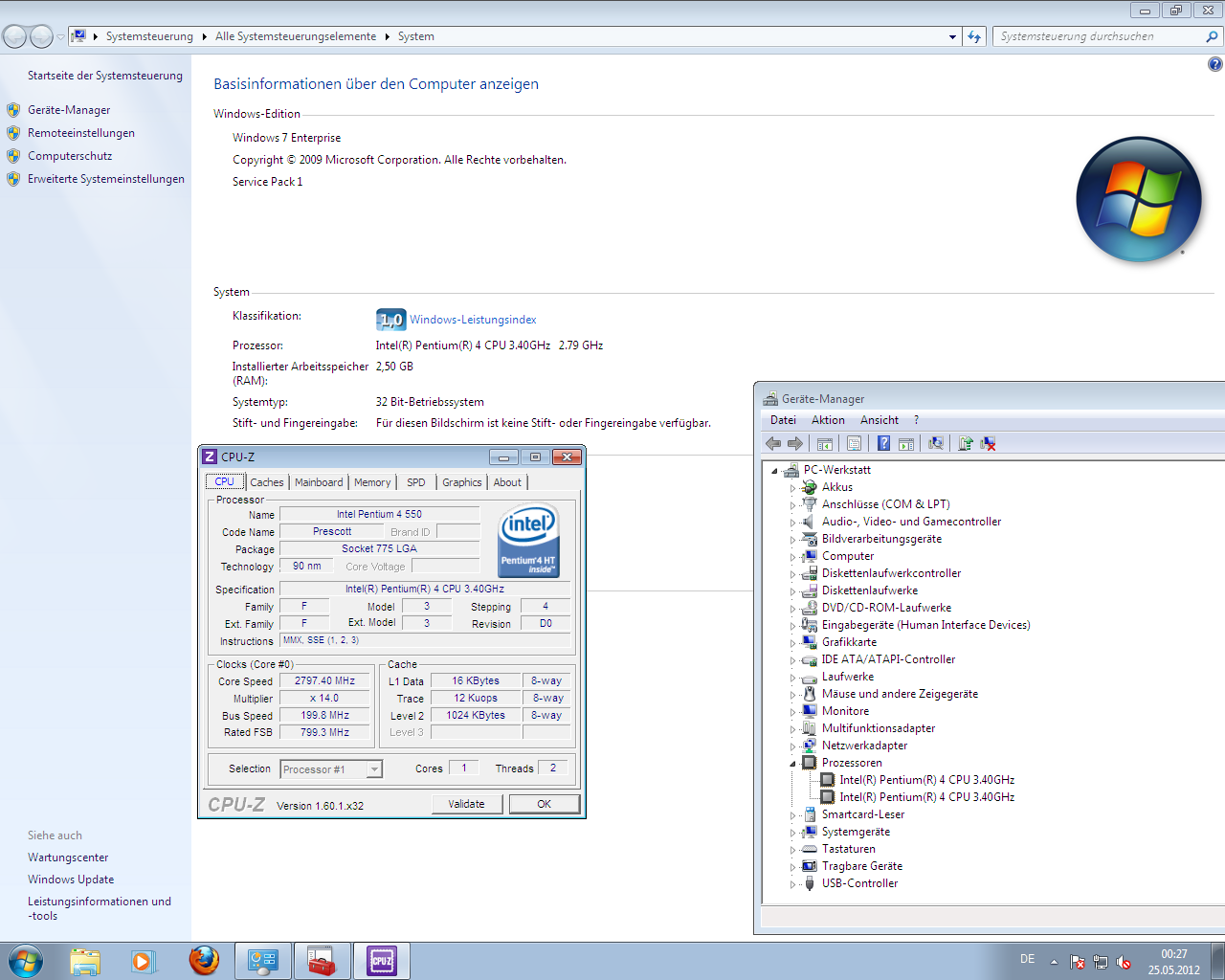Click Intel Pentium 4 HT logo in CPU-Z
The width and height of the screenshot is (1225, 980).
point(528,541)
